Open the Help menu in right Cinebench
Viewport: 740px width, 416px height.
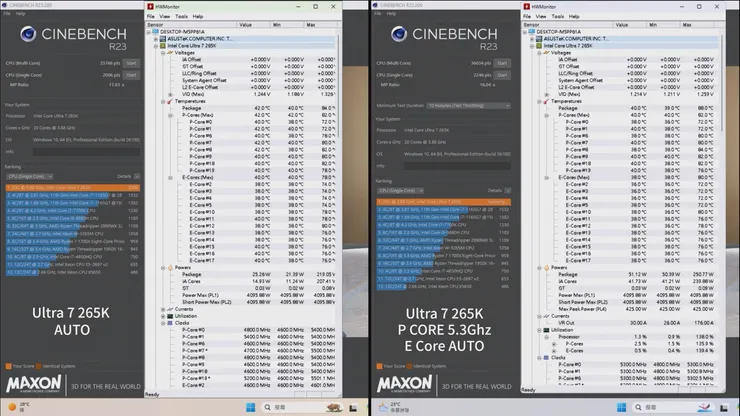click(x=391, y=14)
